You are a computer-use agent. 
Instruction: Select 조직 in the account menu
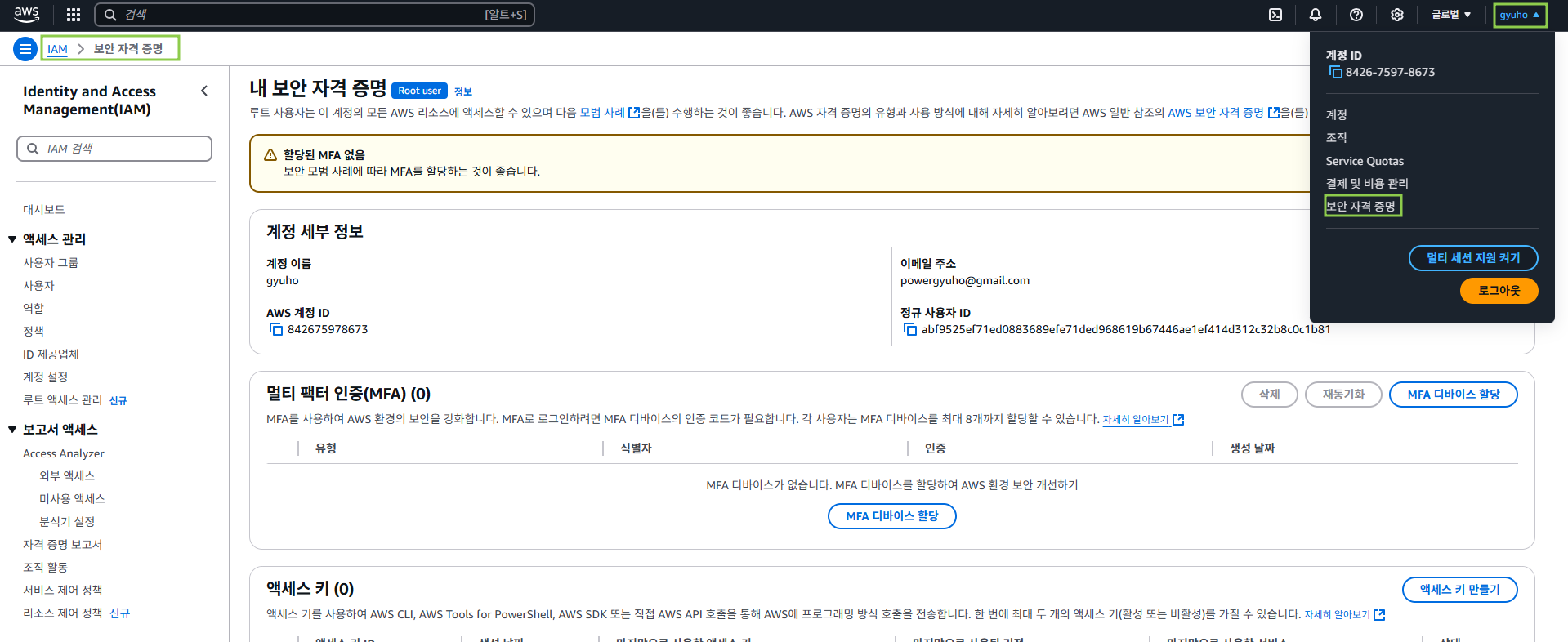tap(1337, 138)
